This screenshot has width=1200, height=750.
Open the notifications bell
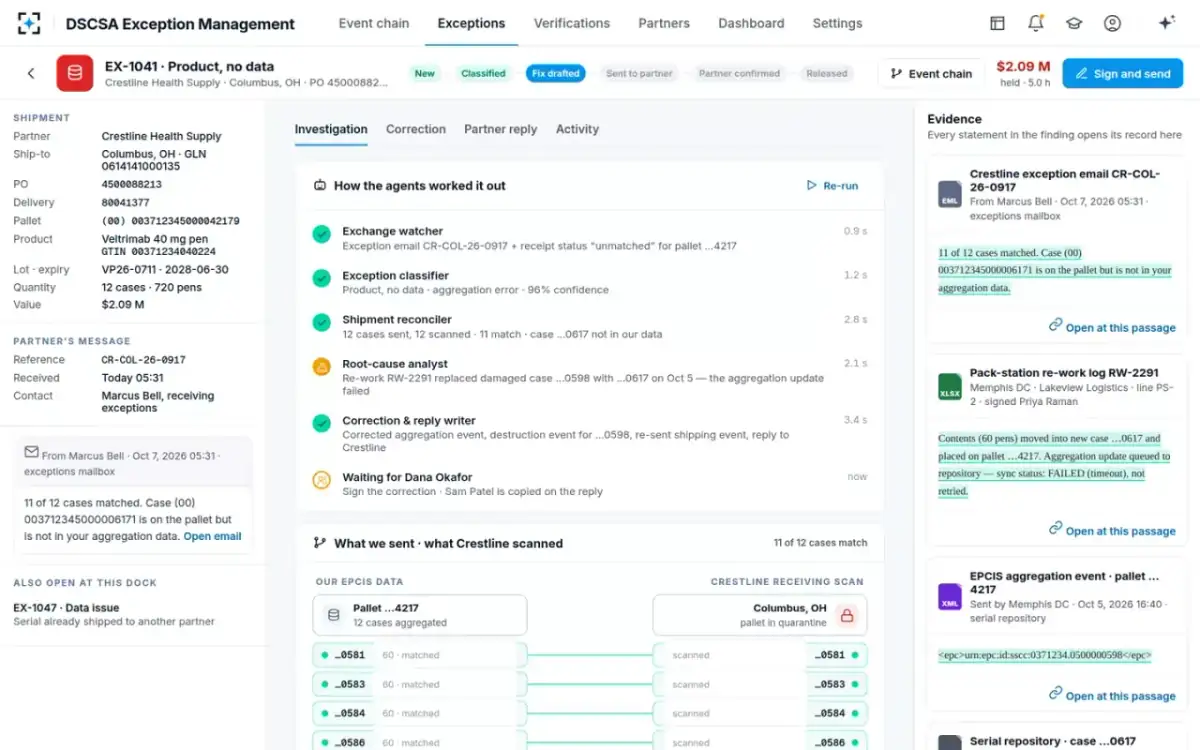1036,23
